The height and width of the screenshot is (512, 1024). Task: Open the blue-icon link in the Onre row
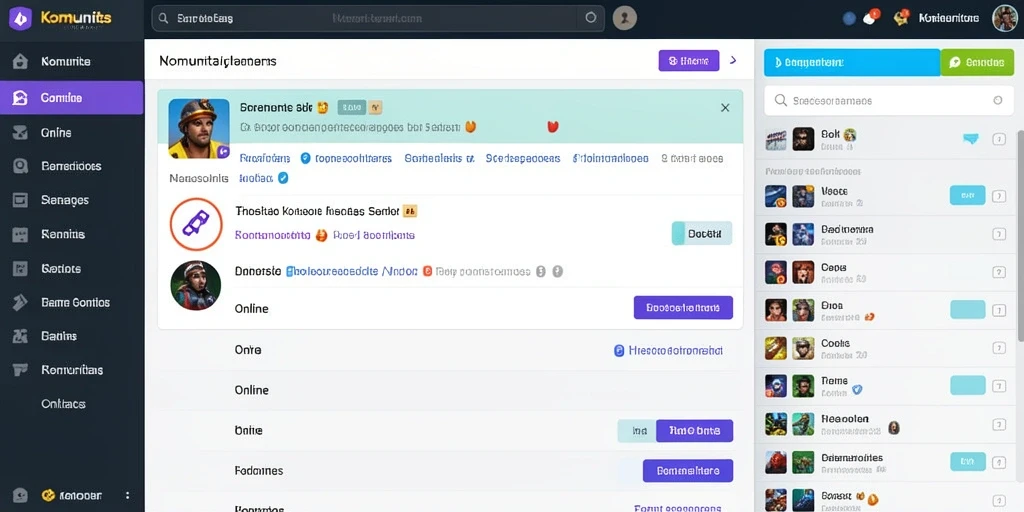[669, 351]
